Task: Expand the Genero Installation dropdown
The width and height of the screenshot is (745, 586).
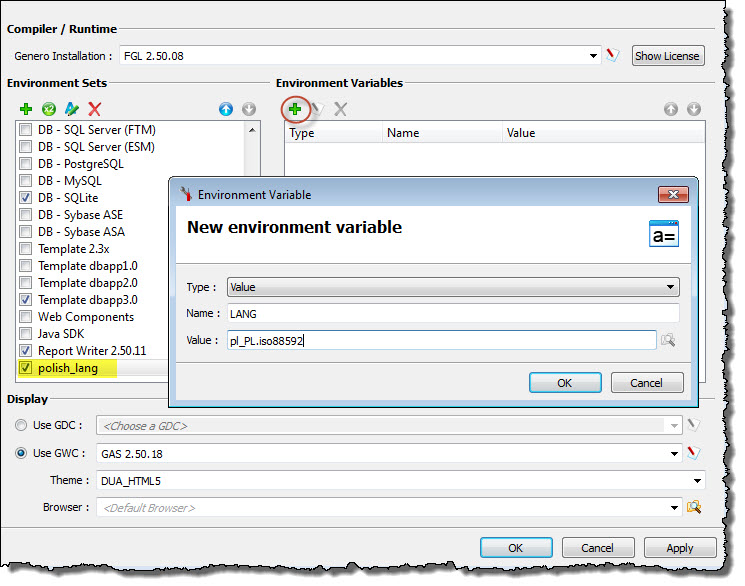Action: tap(594, 56)
